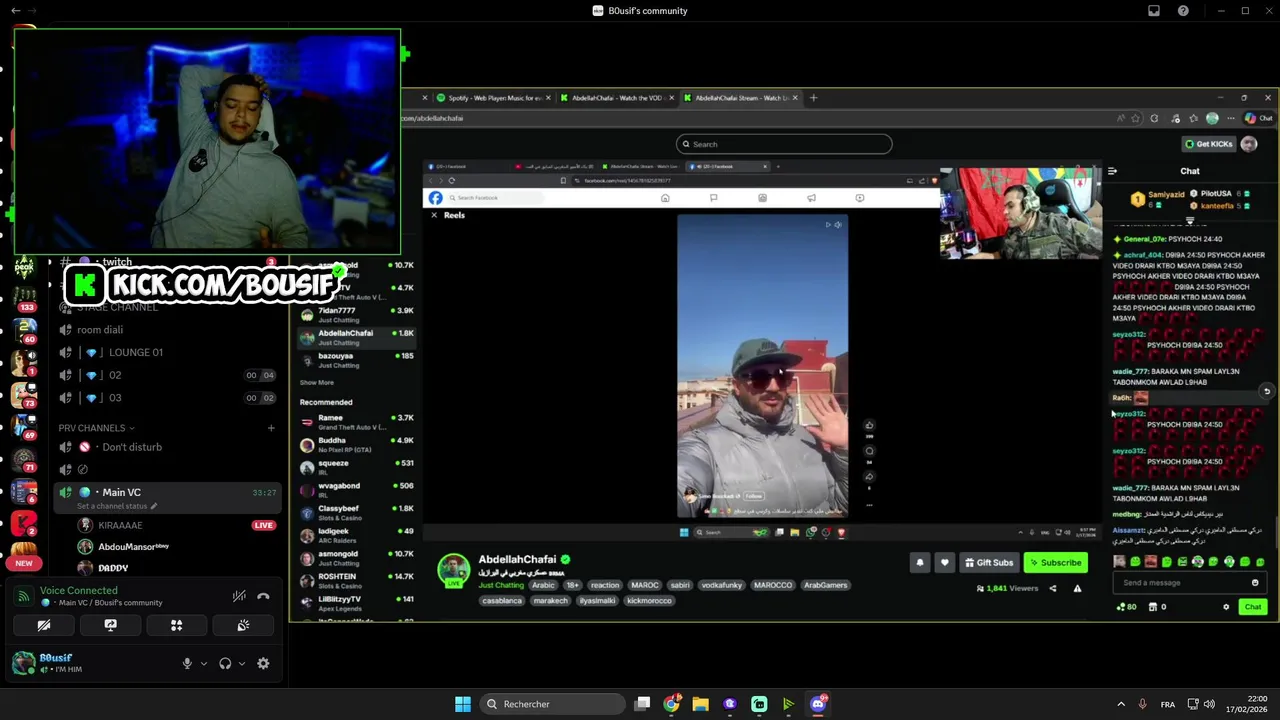
Task: Bookmark the page with the star icon
Action: (1135, 118)
